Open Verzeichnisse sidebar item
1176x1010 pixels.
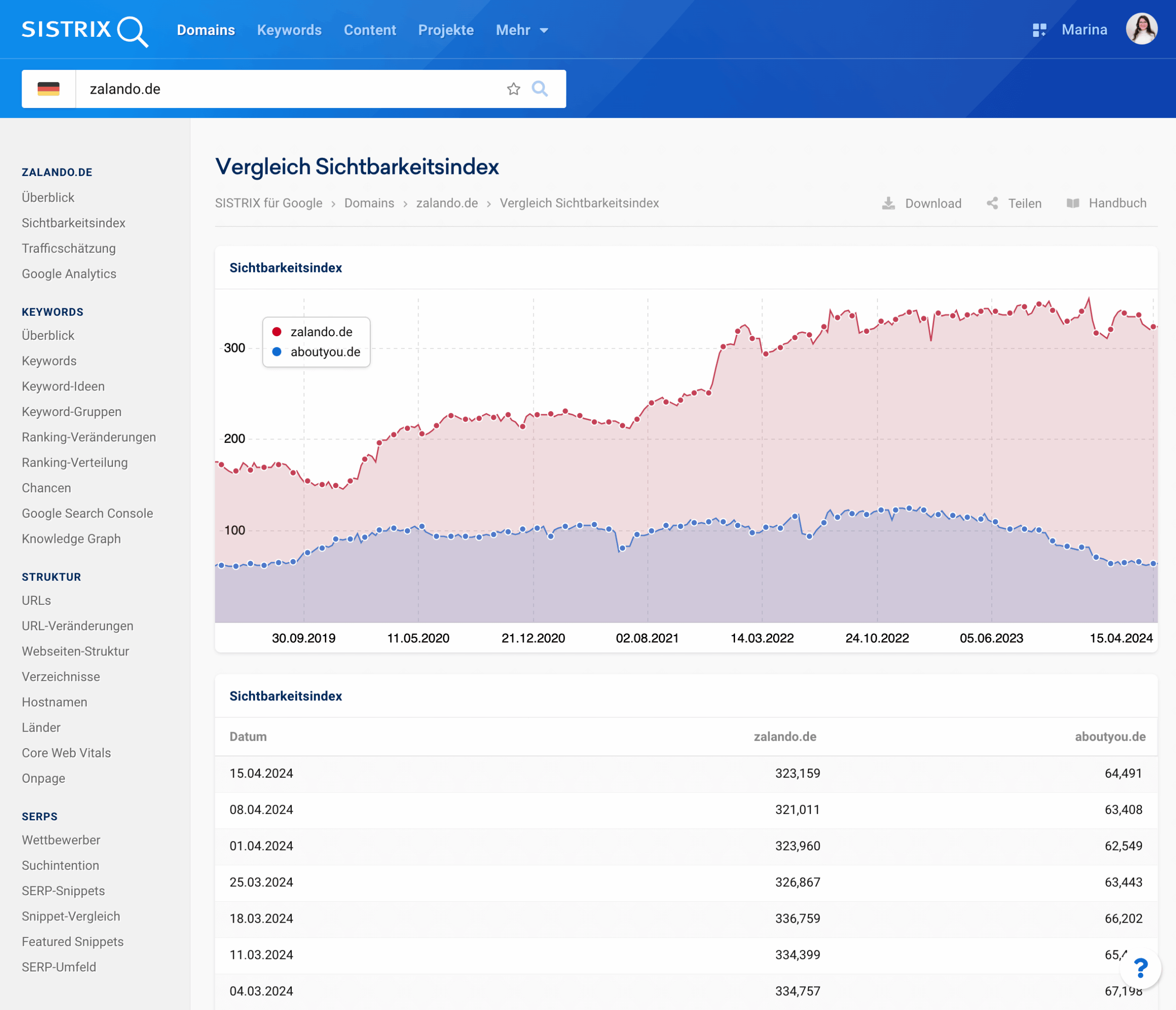pyautogui.click(x=61, y=677)
